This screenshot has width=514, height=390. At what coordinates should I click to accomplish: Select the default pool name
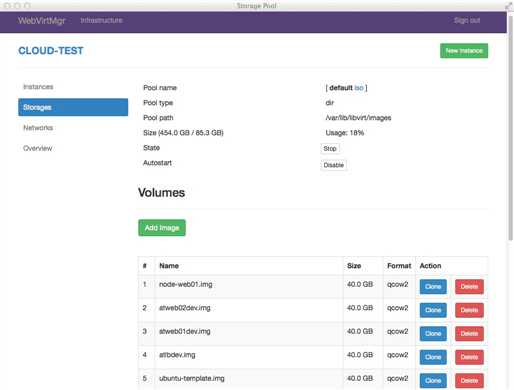pos(341,88)
